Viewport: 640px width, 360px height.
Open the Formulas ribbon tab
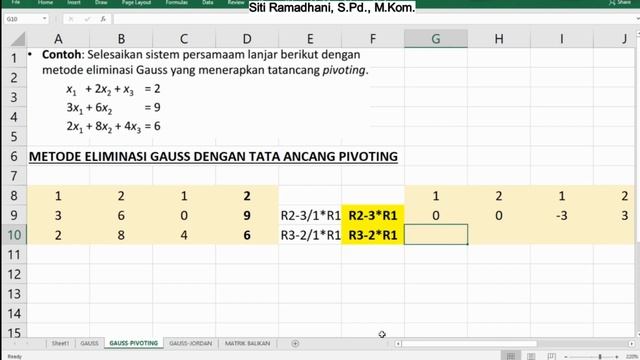[x=177, y=2]
